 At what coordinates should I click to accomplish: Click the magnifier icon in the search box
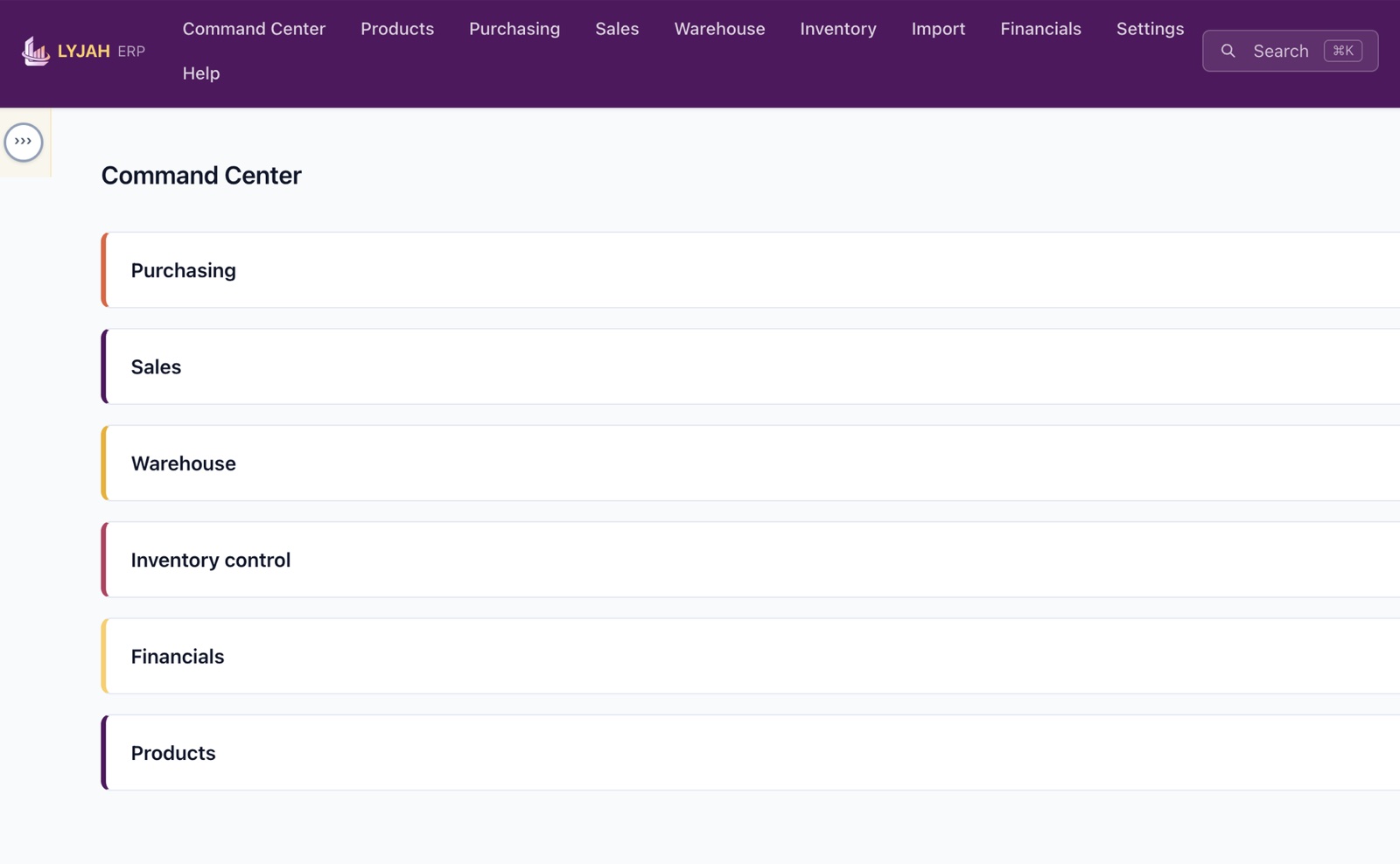(x=1228, y=51)
